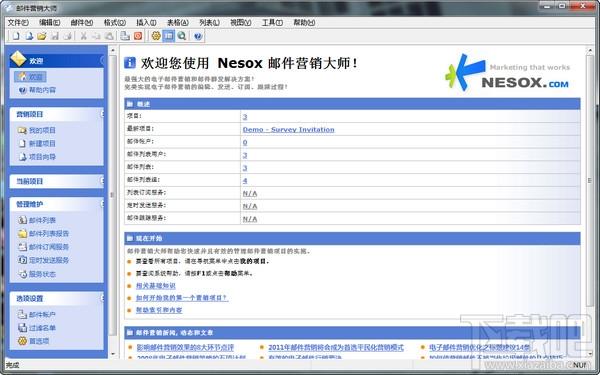Open 首选项 in the sidebar

(33, 341)
